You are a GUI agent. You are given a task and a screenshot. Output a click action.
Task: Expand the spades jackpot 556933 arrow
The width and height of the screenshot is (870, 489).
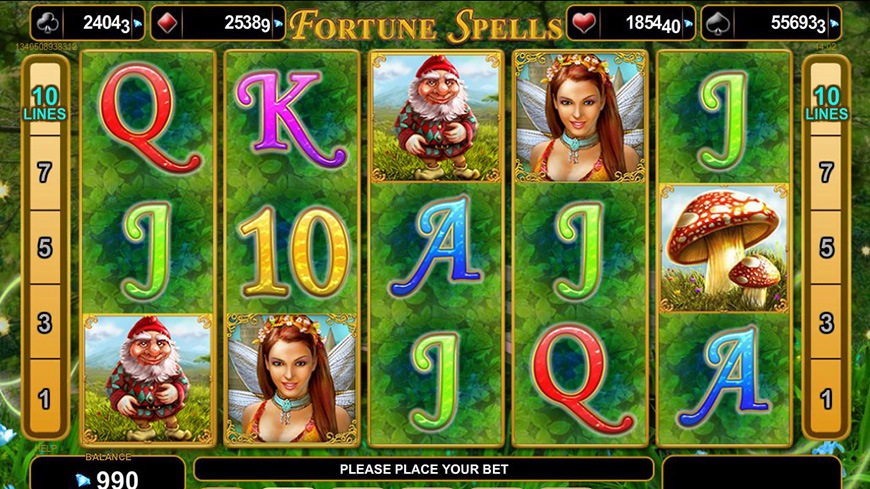pos(834,24)
